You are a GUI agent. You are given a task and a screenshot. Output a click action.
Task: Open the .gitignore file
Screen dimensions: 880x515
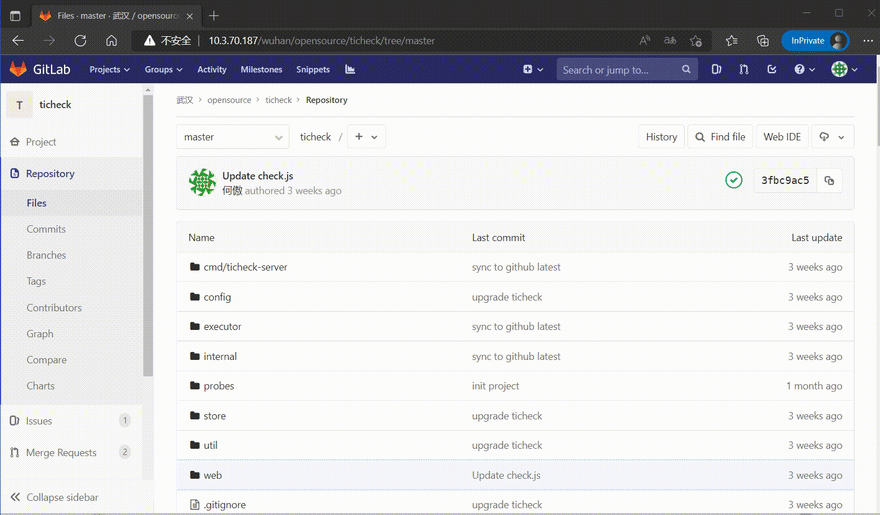(x=224, y=505)
